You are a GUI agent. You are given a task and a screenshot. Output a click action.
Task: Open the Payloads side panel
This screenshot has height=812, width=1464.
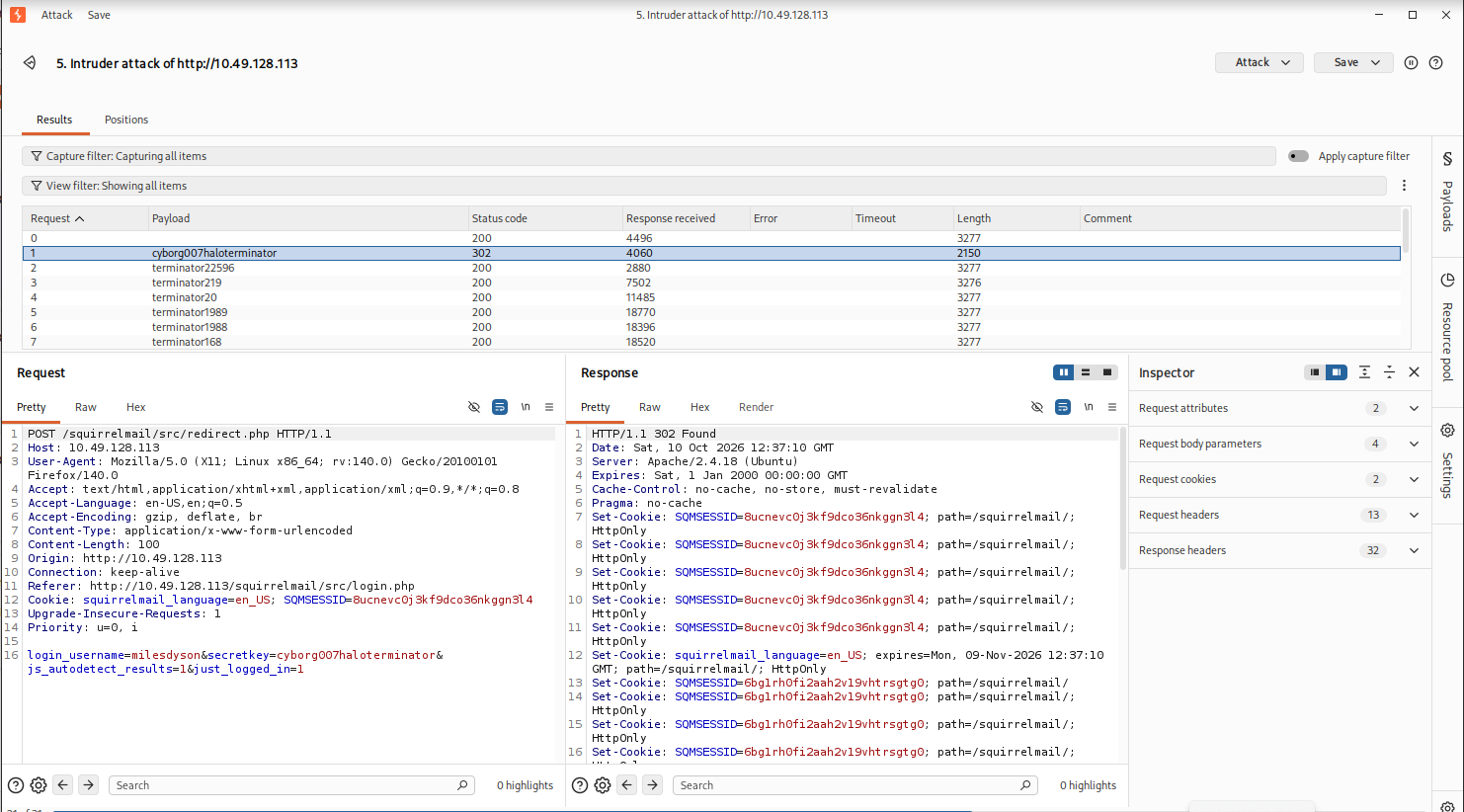[1447, 193]
